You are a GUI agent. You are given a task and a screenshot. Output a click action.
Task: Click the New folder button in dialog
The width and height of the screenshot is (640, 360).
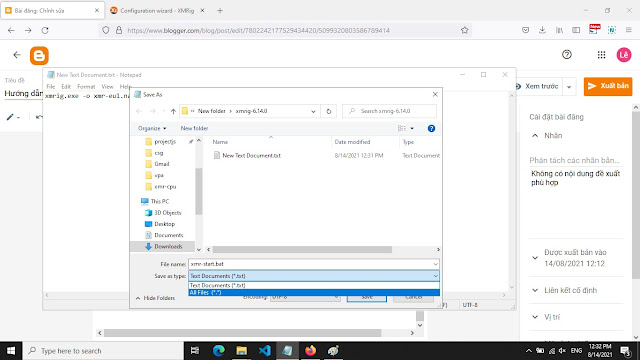(194, 128)
